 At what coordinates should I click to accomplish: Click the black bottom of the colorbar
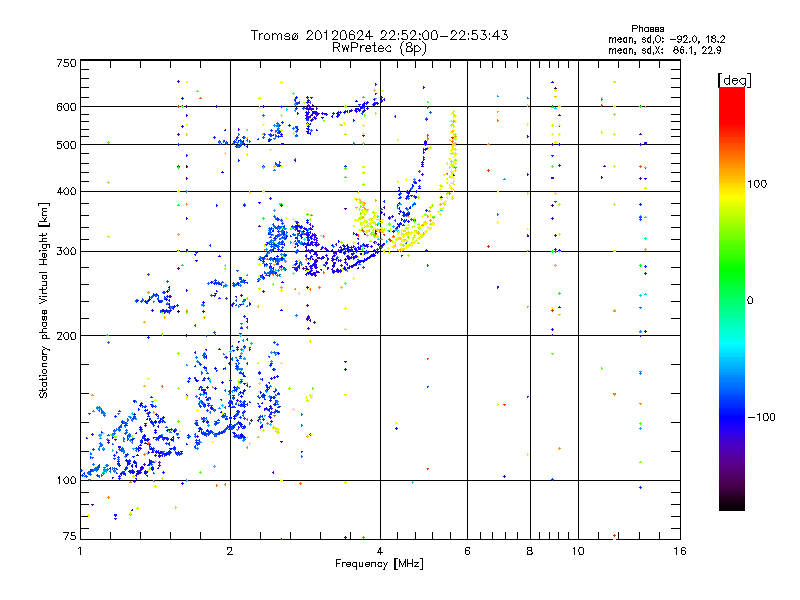(732, 504)
